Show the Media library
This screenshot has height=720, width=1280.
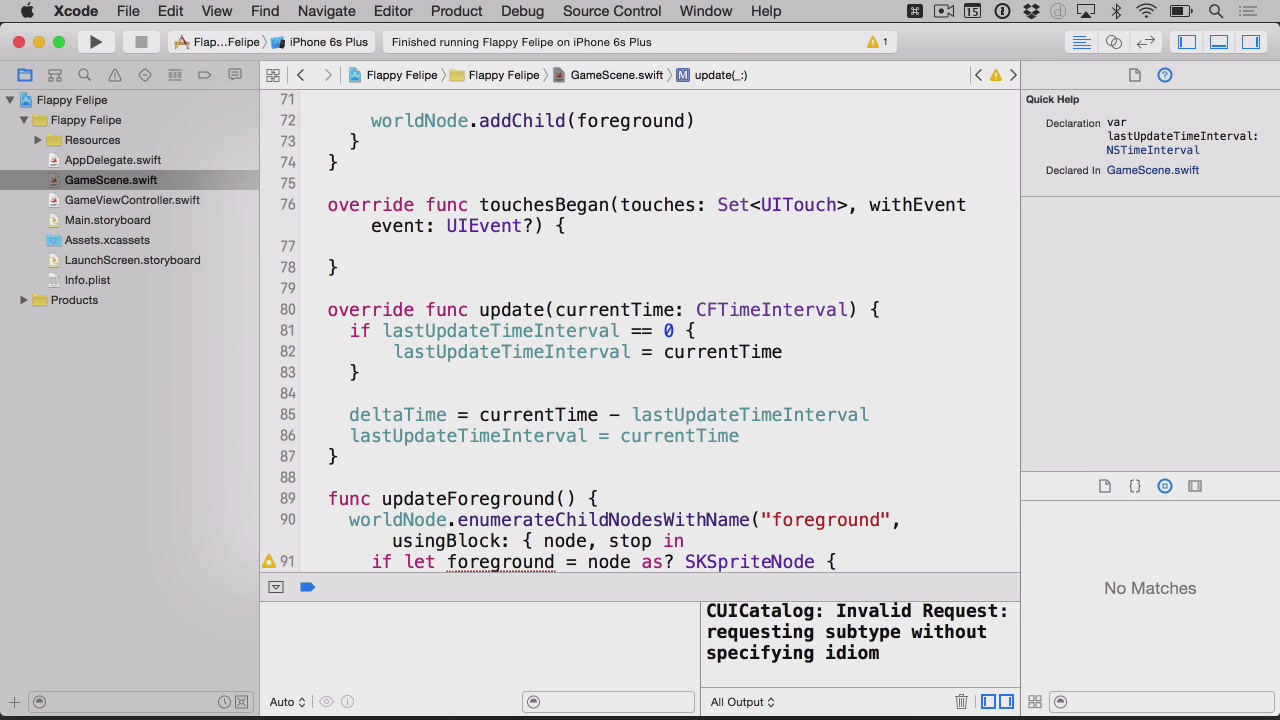click(1195, 486)
